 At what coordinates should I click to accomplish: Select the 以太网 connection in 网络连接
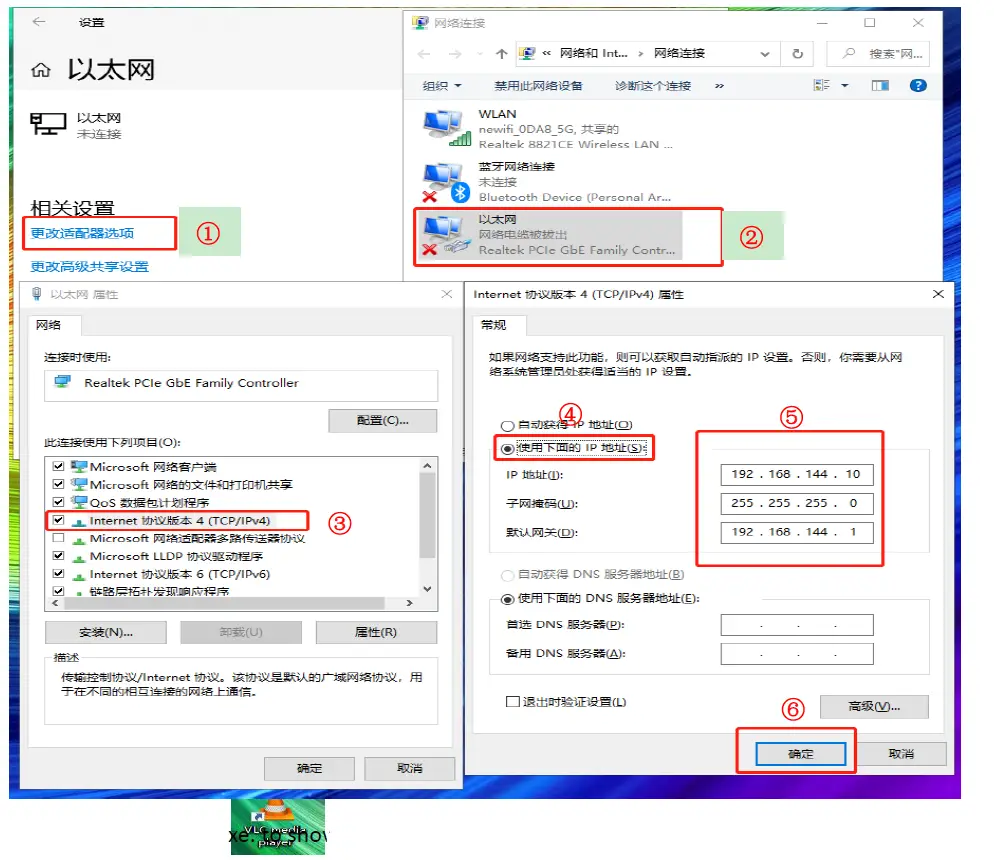coord(548,234)
